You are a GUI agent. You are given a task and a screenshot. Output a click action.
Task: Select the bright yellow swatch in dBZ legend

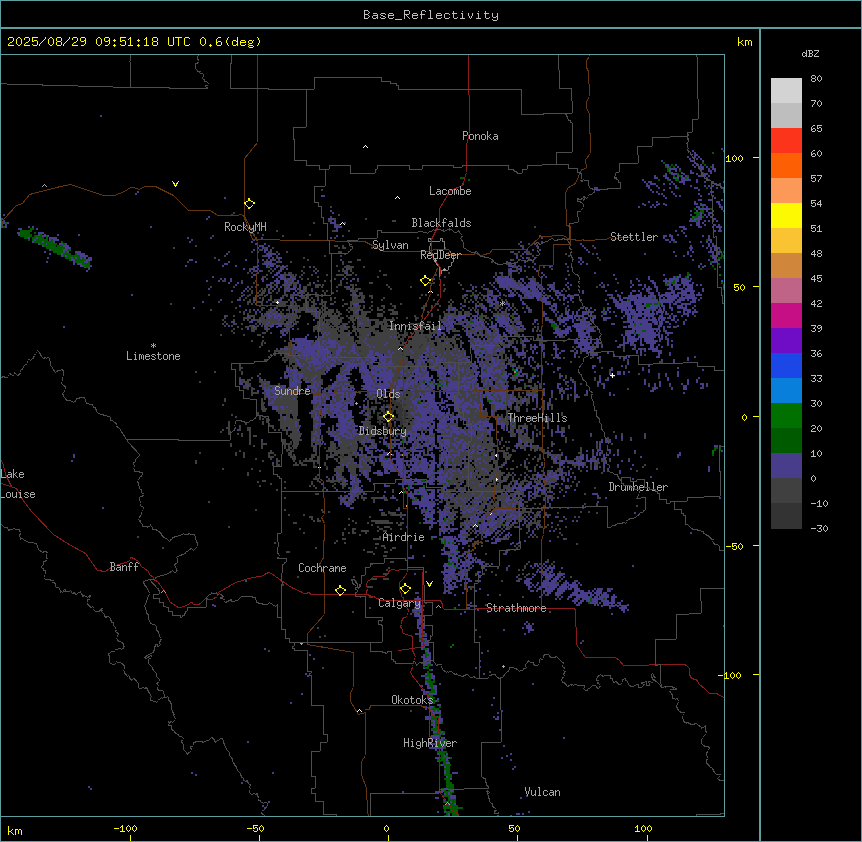(x=786, y=215)
